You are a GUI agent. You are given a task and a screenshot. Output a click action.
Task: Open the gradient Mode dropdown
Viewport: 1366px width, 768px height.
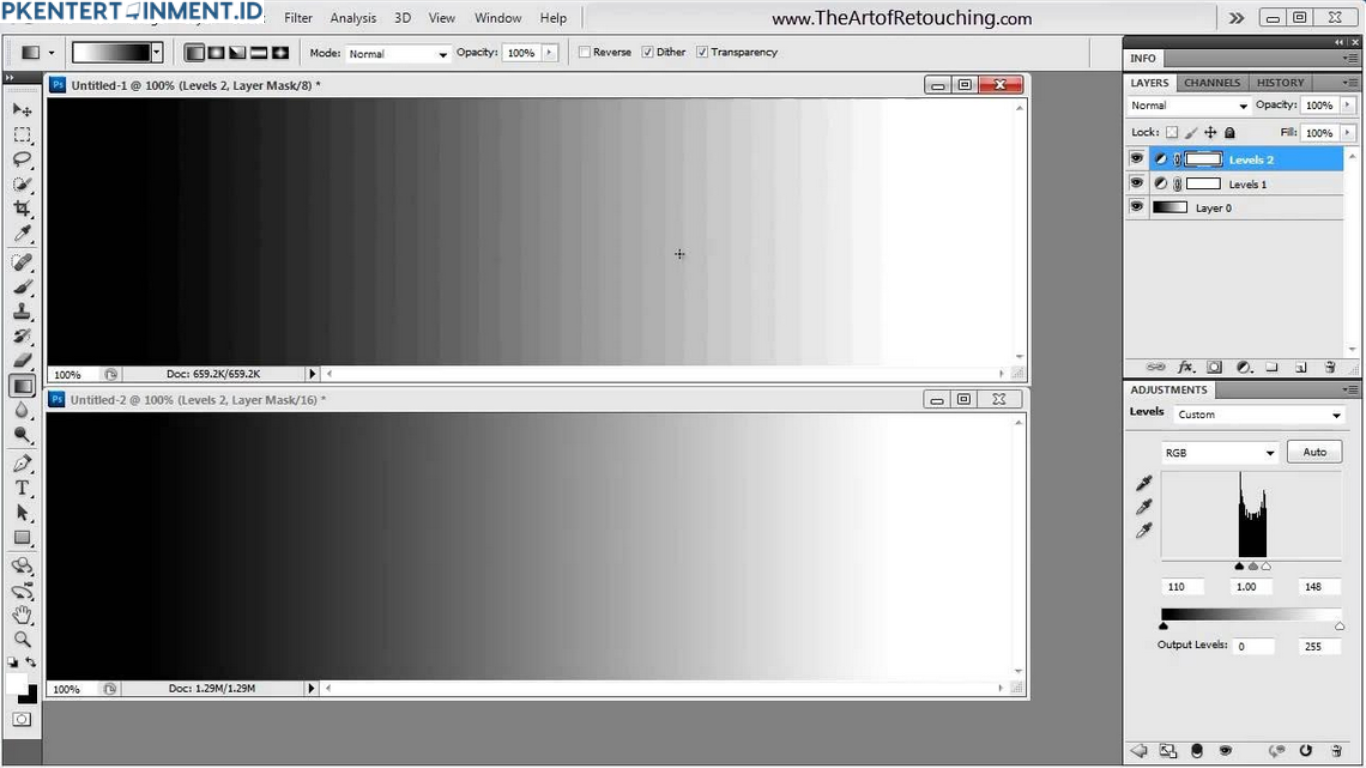(398, 53)
